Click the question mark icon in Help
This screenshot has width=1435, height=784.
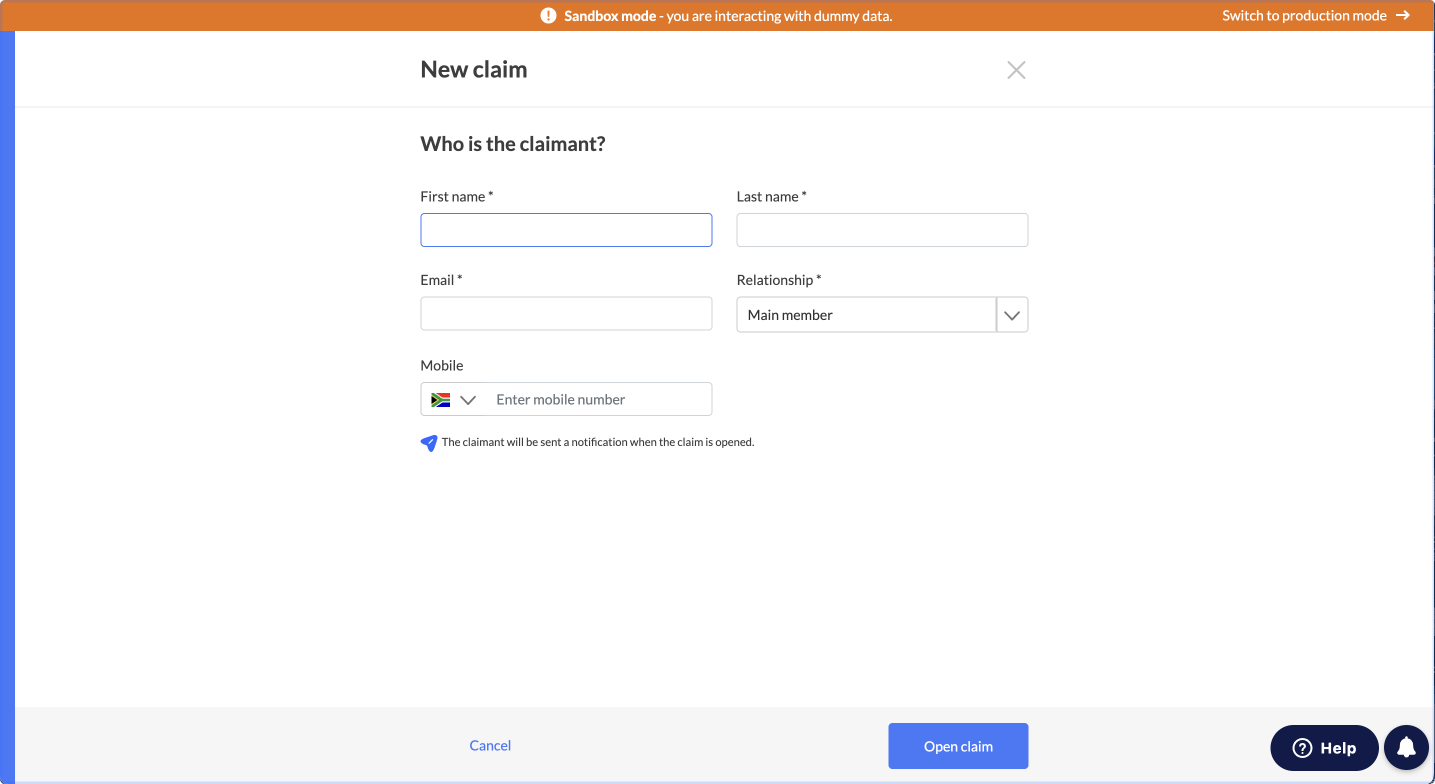tap(1302, 748)
